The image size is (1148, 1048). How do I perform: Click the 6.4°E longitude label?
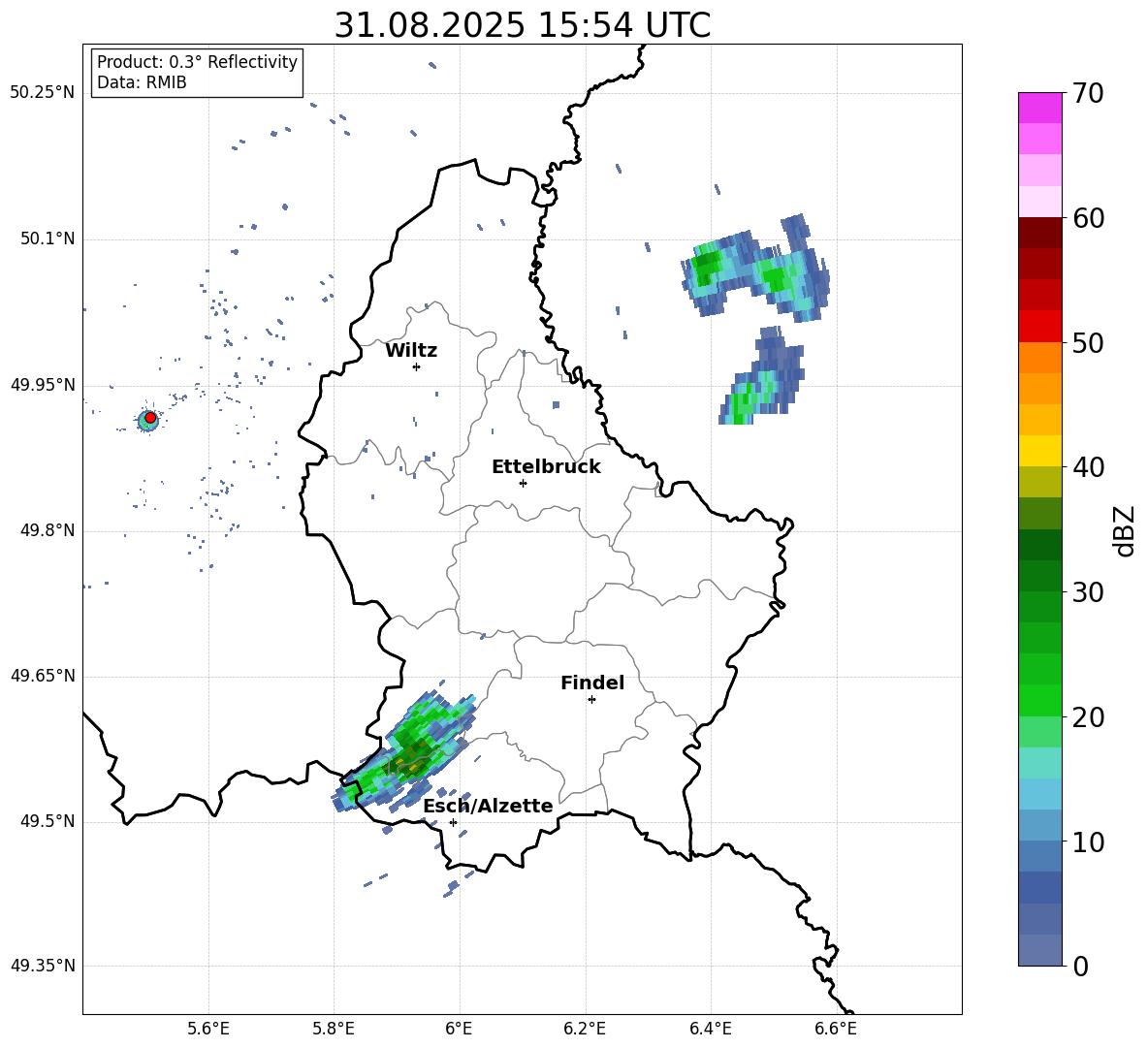click(710, 1029)
